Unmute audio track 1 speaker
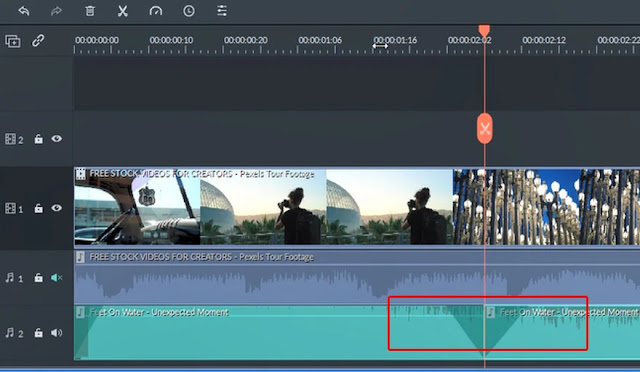Image resolution: width=640 pixels, height=372 pixels. pyautogui.click(x=57, y=278)
